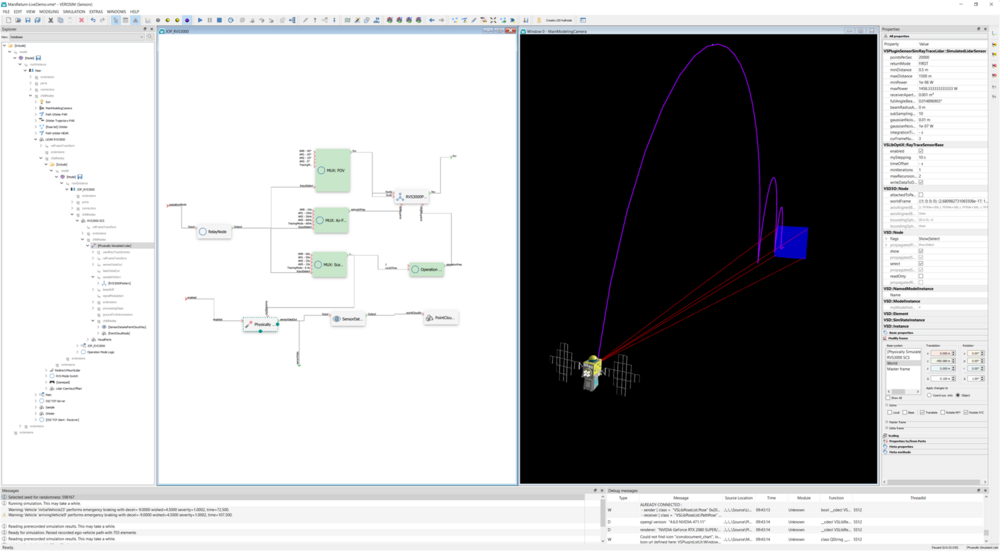Stop the simulation with the Stop icon
1000x551 pixels.
click(x=219, y=20)
